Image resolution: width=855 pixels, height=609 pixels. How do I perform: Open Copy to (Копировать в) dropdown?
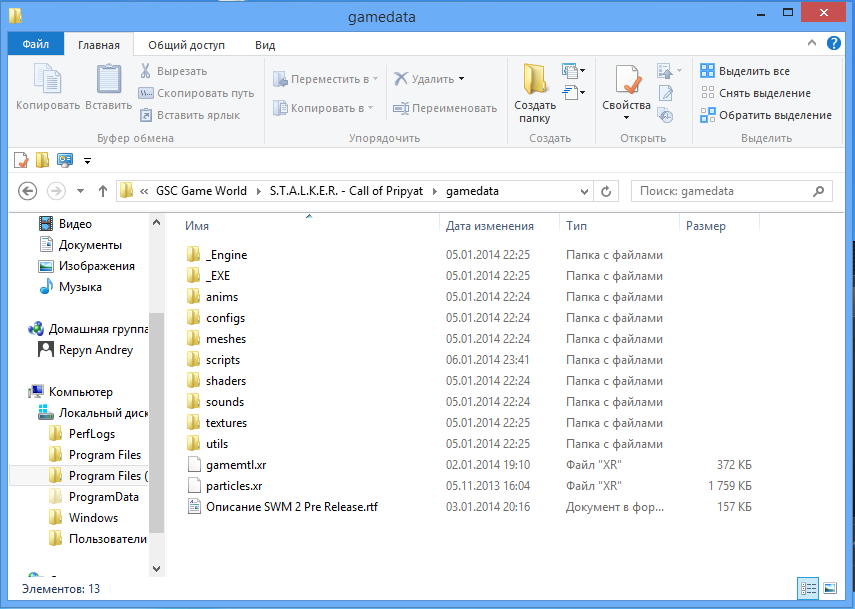click(x=323, y=108)
